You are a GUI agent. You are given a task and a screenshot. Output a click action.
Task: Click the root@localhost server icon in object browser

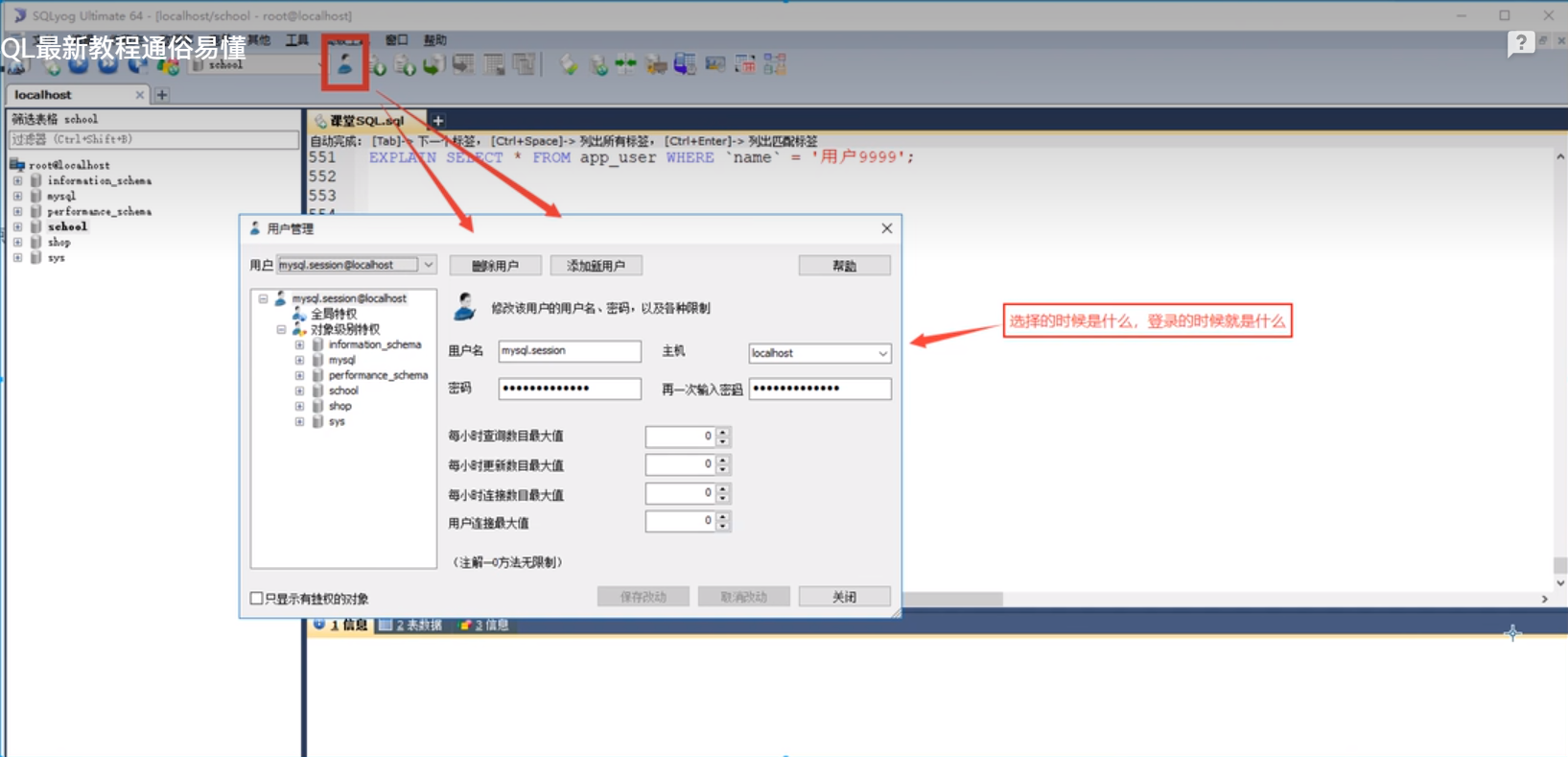[17, 165]
